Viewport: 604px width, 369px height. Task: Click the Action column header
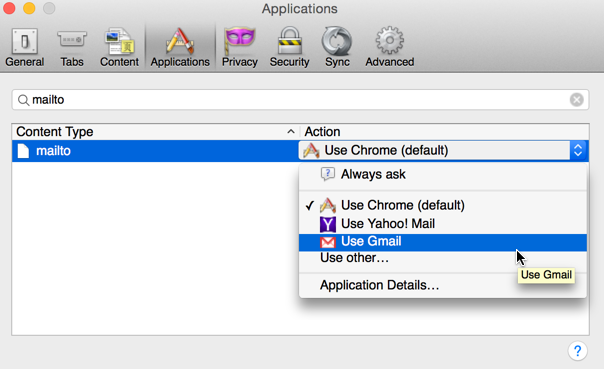pos(445,132)
